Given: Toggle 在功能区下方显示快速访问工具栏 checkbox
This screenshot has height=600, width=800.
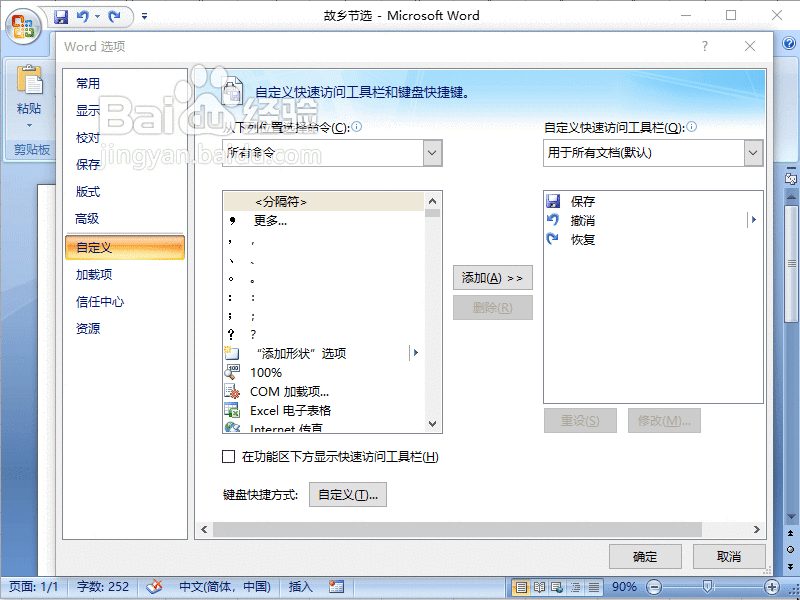Looking at the screenshot, I should (229, 457).
